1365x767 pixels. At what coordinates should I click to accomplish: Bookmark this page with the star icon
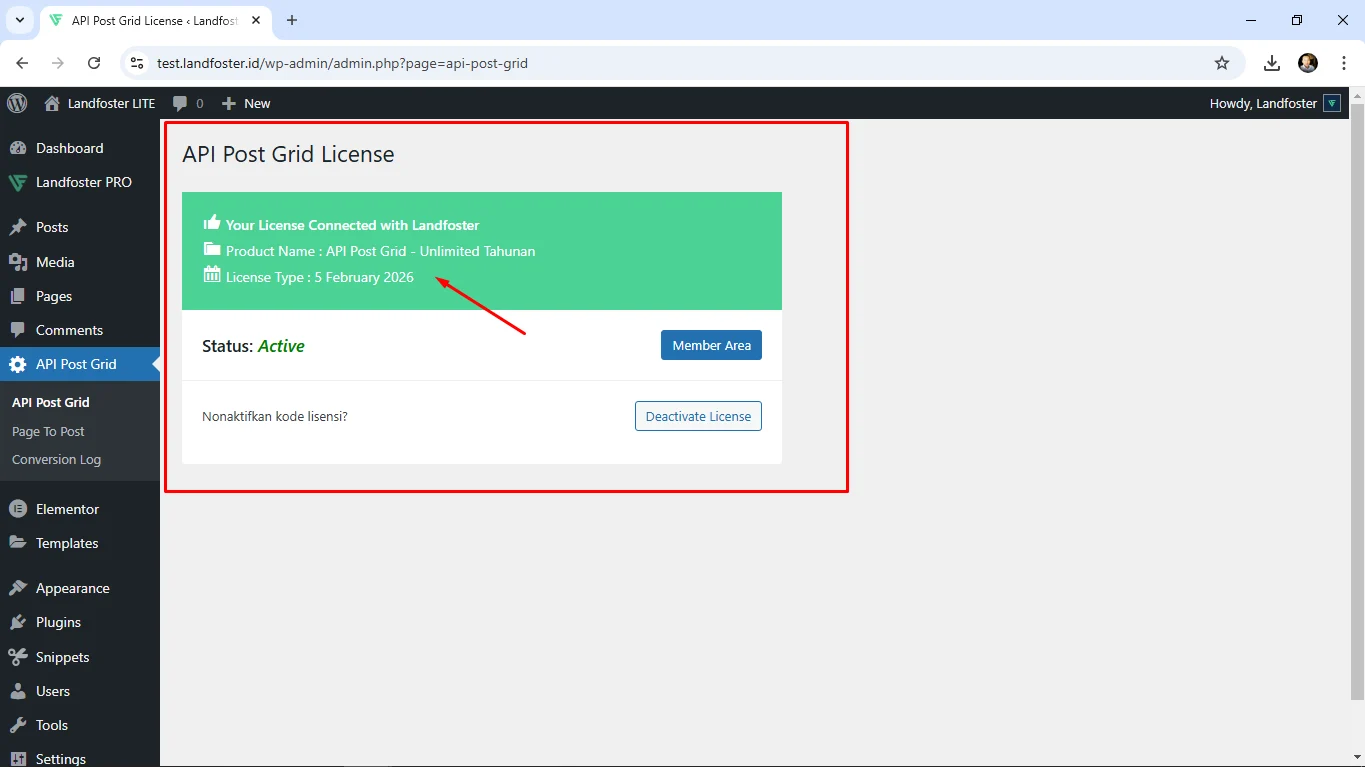(1222, 63)
